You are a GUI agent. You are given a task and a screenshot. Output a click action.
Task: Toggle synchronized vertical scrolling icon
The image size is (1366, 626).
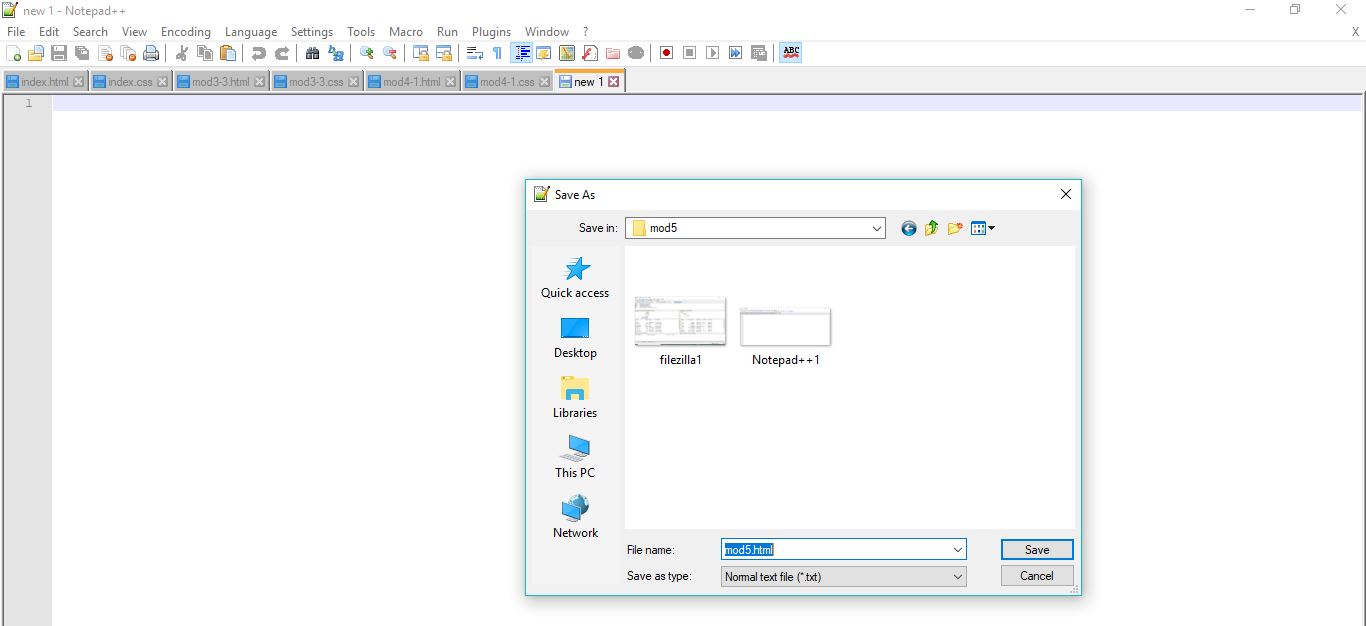click(421, 53)
